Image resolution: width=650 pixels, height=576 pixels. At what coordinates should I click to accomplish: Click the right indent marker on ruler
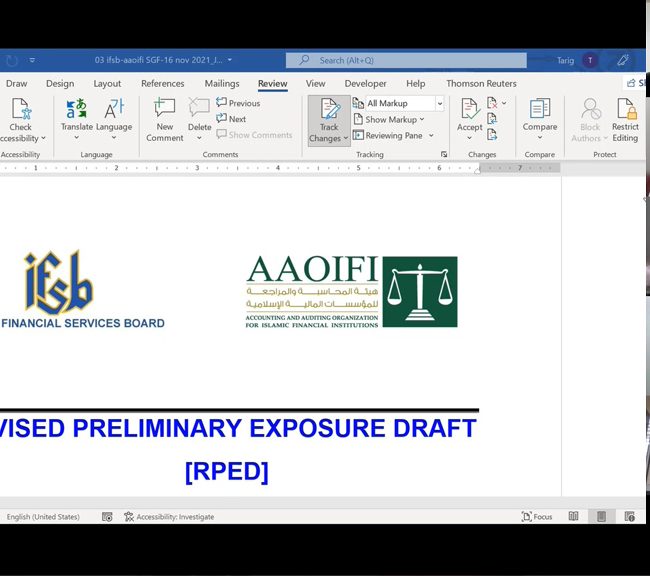tap(478, 170)
